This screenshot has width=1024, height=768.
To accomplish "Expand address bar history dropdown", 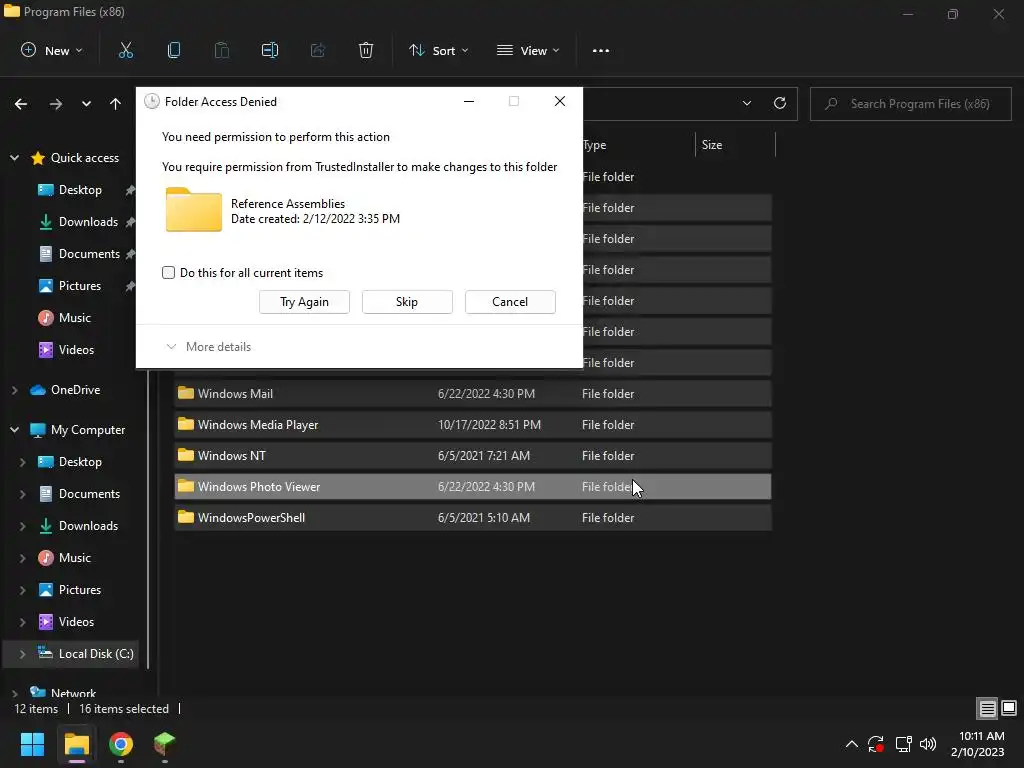I will (747, 103).
